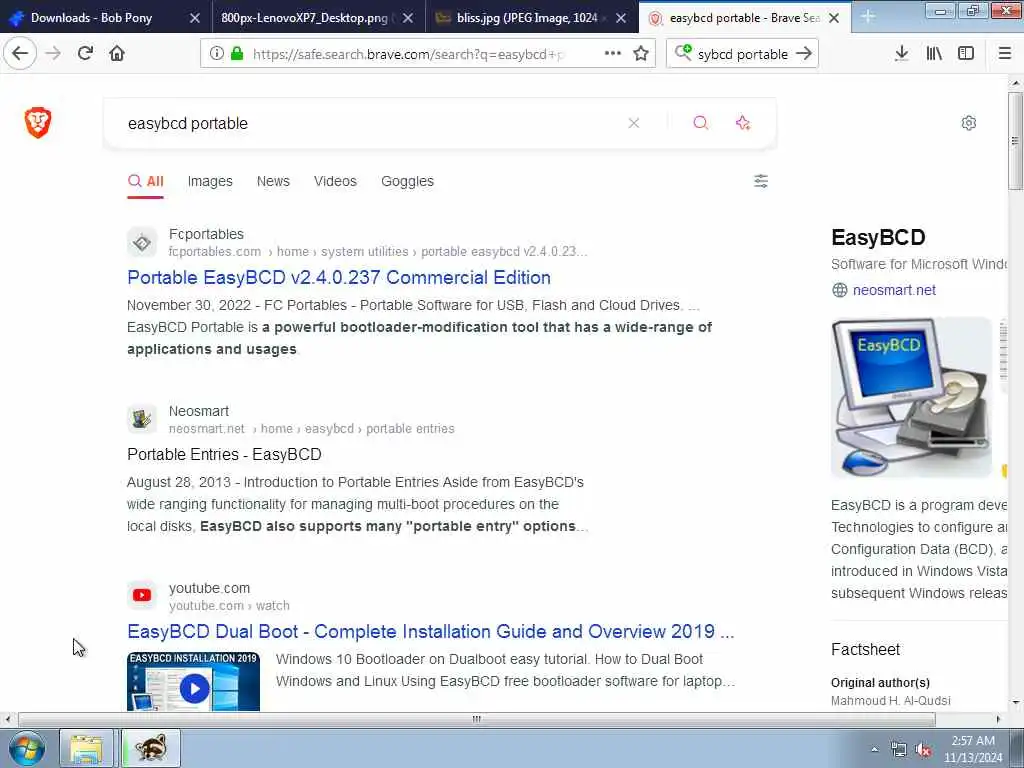
Task: Click the raccoon browser taskbar icon
Action: [x=151, y=748]
